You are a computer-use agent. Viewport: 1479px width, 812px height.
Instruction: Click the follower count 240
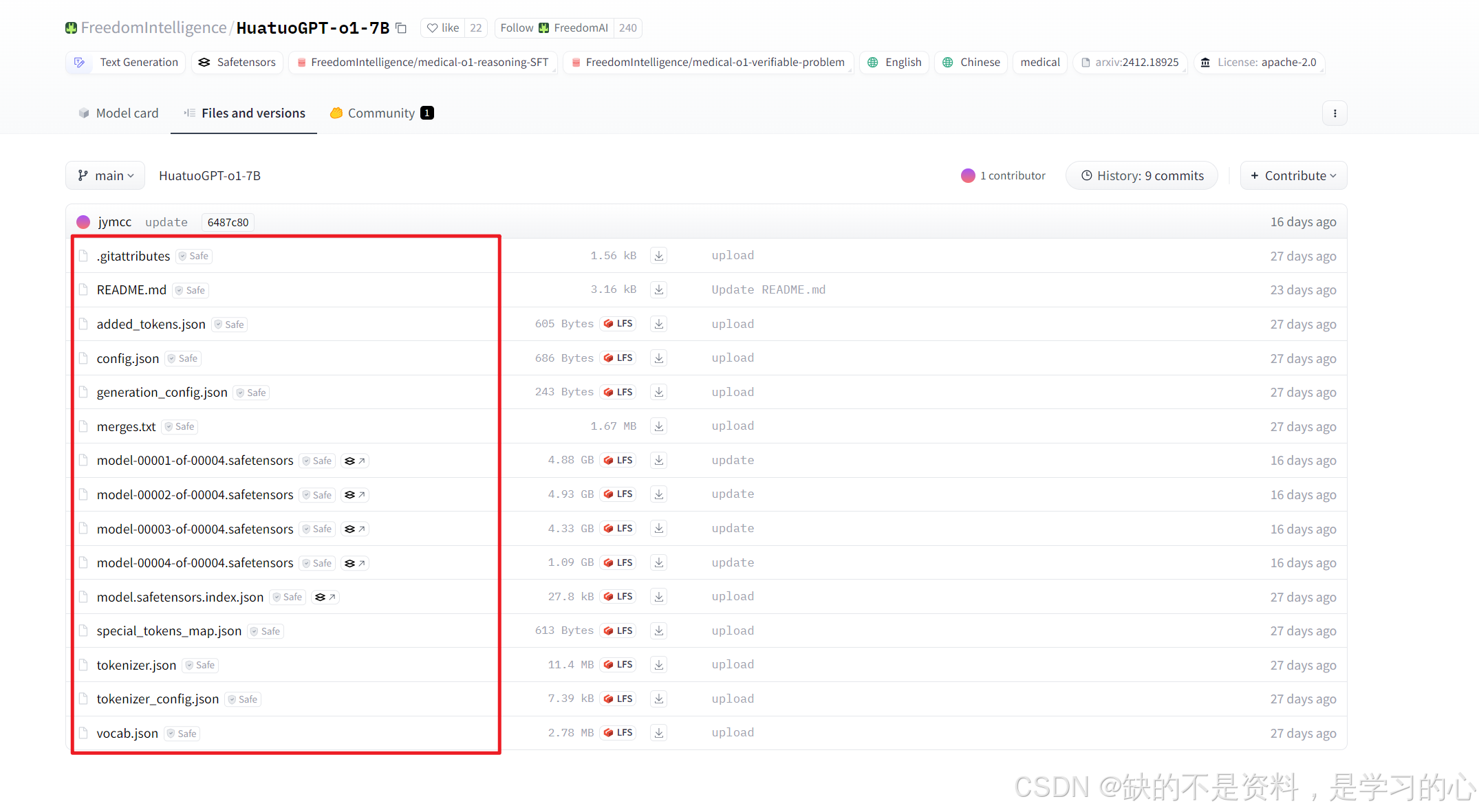[627, 28]
